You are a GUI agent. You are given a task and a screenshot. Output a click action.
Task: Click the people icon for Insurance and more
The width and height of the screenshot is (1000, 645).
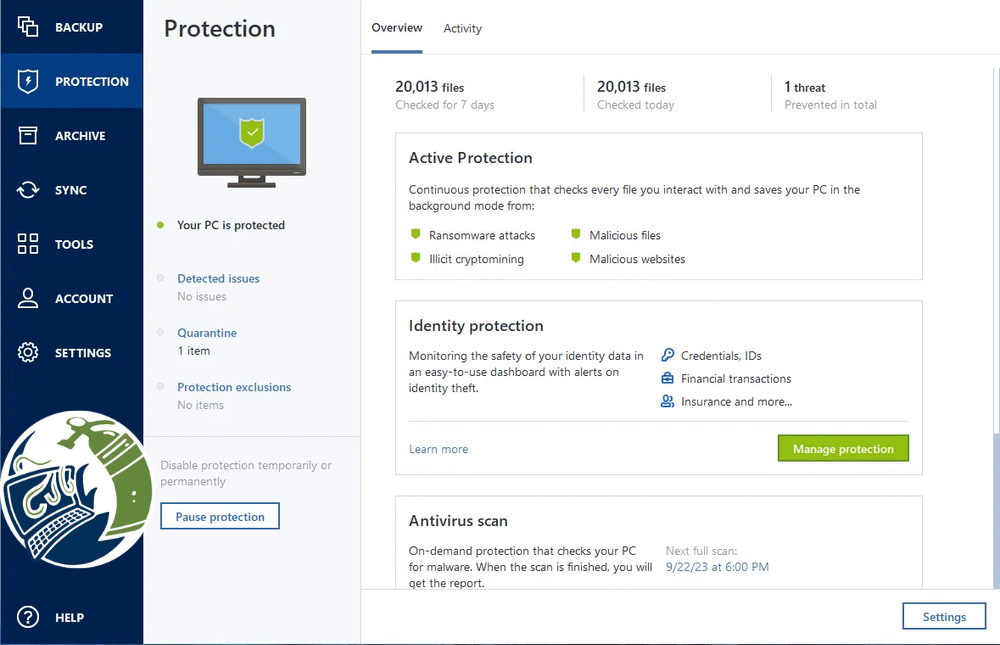point(667,401)
